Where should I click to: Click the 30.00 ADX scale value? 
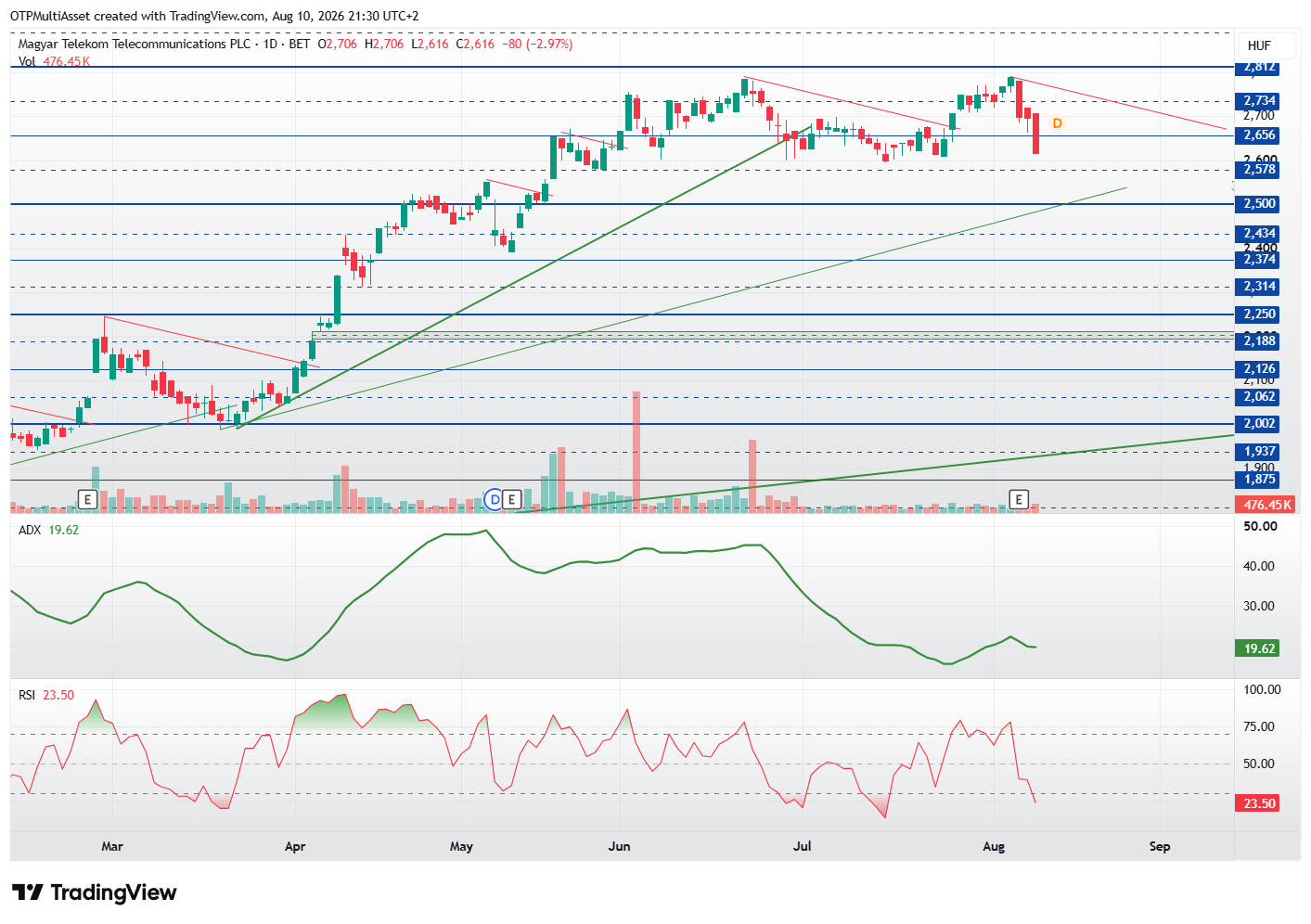pyautogui.click(x=1260, y=606)
